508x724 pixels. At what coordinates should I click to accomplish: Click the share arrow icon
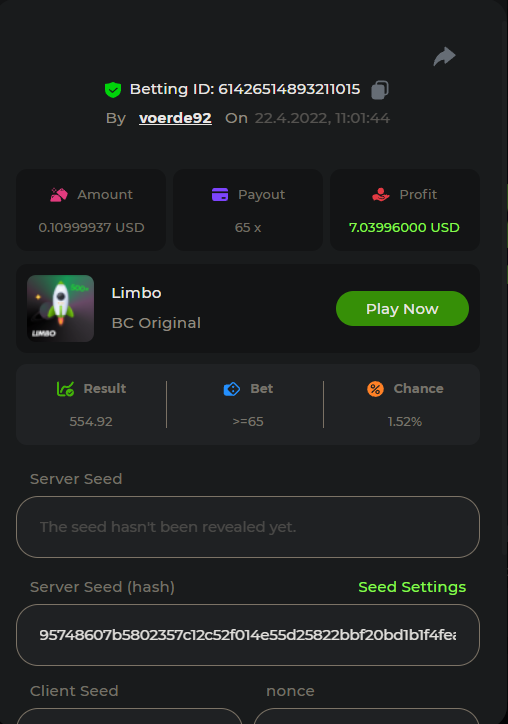point(444,56)
